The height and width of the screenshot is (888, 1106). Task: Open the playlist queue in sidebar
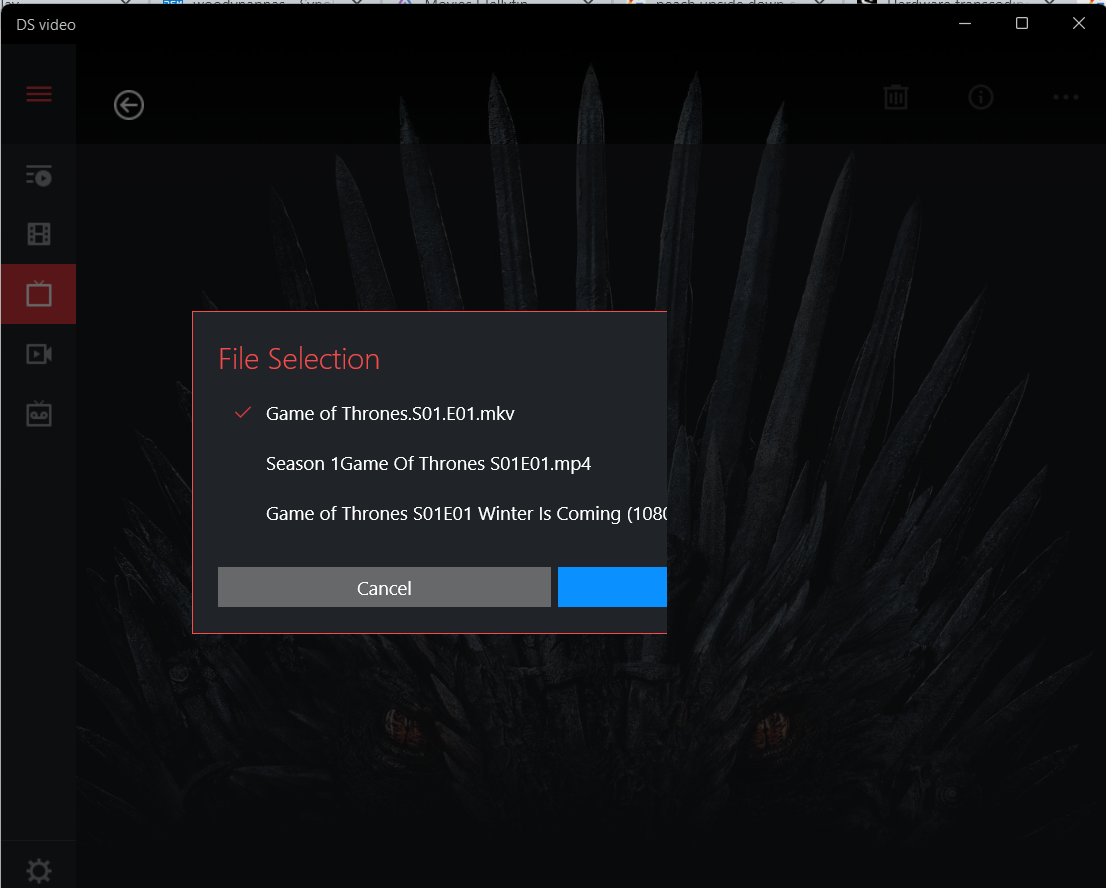(39, 177)
